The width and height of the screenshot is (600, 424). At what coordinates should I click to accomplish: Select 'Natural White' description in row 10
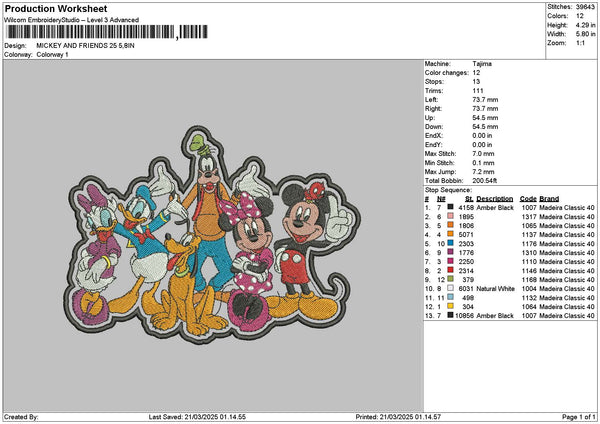click(x=496, y=289)
